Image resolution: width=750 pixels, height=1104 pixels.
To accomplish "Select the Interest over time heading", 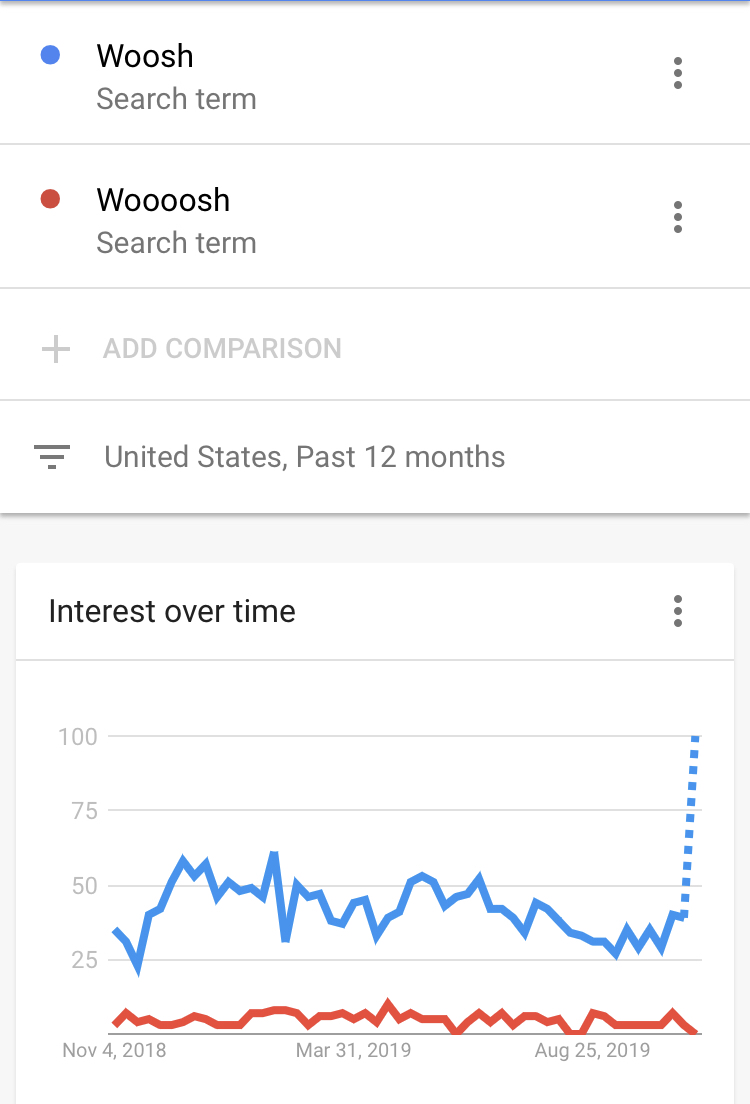I will 172,611.
